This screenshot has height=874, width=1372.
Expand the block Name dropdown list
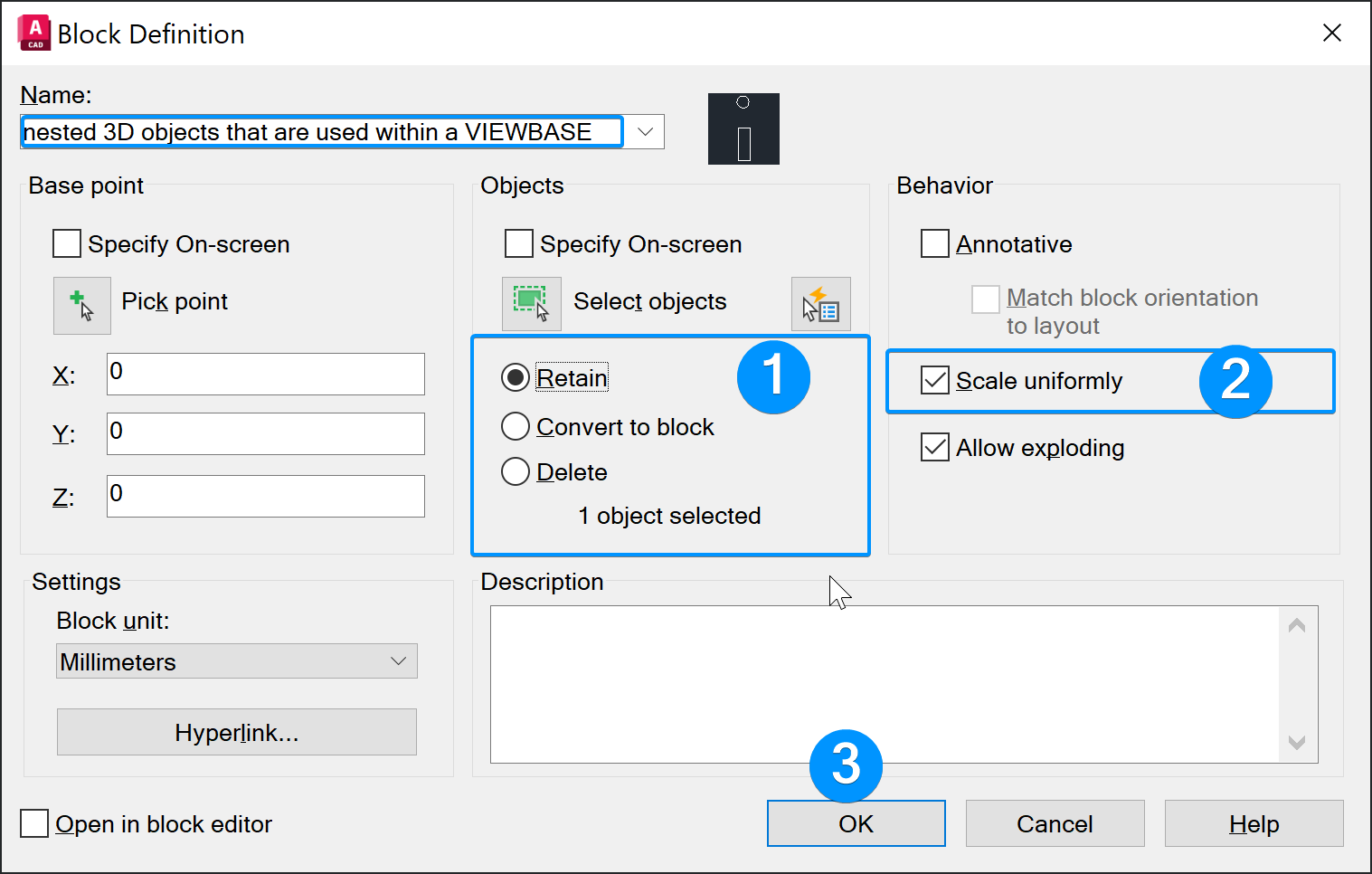[x=645, y=132]
